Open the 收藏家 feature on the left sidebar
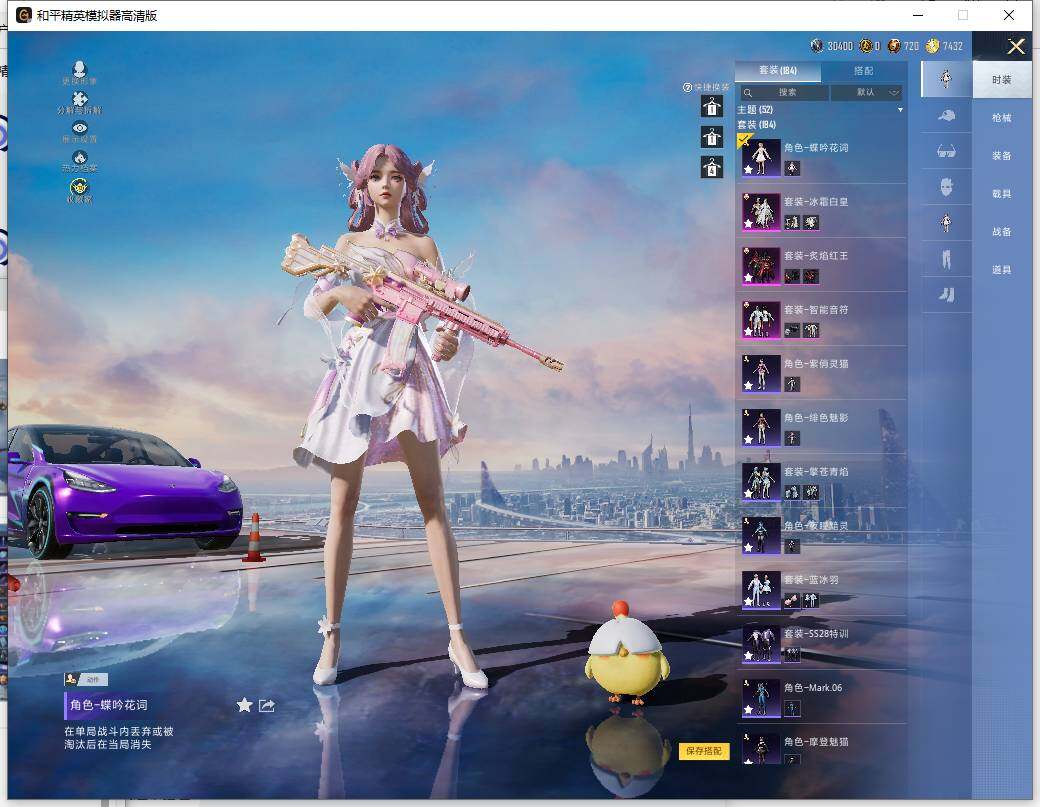The width and height of the screenshot is (1040, 807). tap(78, 188)
